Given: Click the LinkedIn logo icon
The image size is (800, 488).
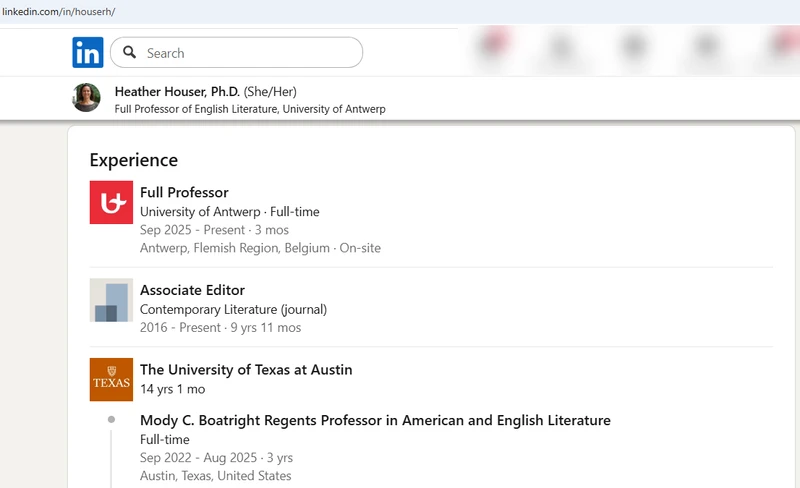Looking at the screenshot, I should click(88, 52).
